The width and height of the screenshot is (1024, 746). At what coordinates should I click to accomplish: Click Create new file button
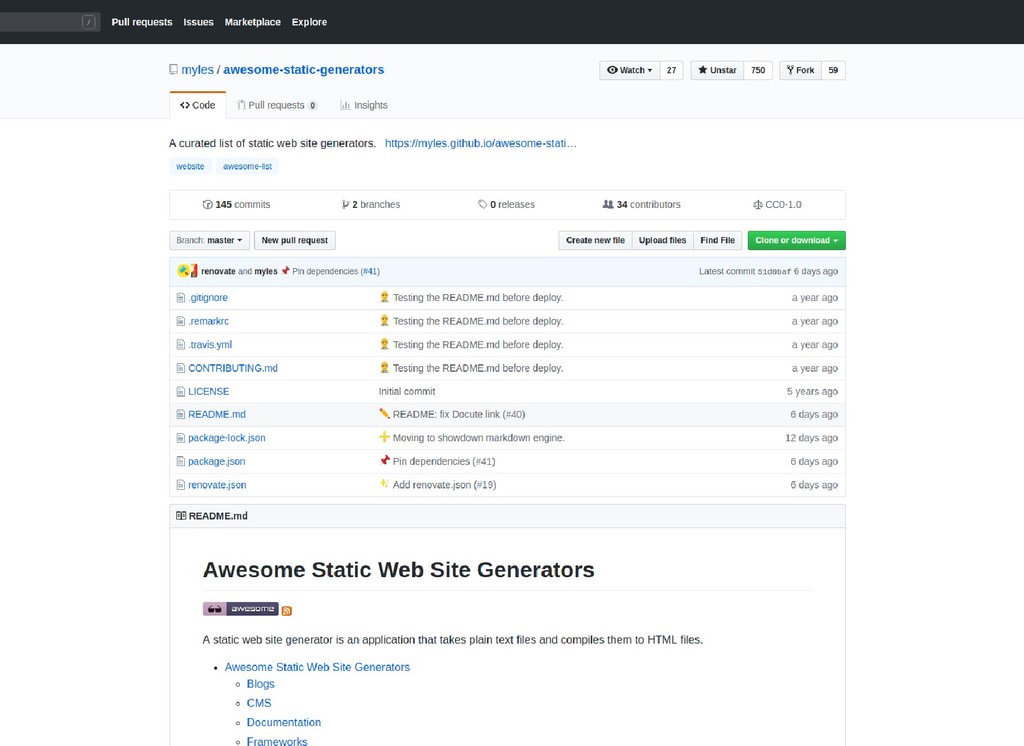click(x=595, y=240)
